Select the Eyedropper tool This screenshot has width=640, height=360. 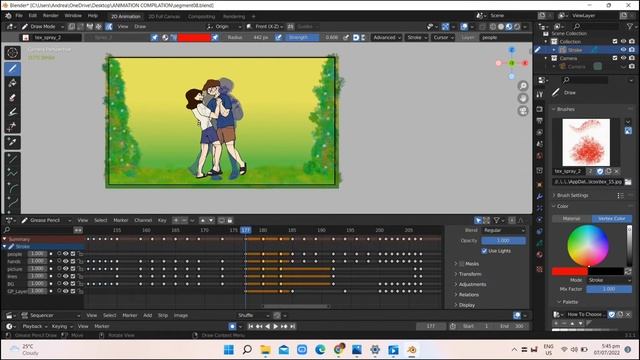pyautogui.click(x=12, y=142)
